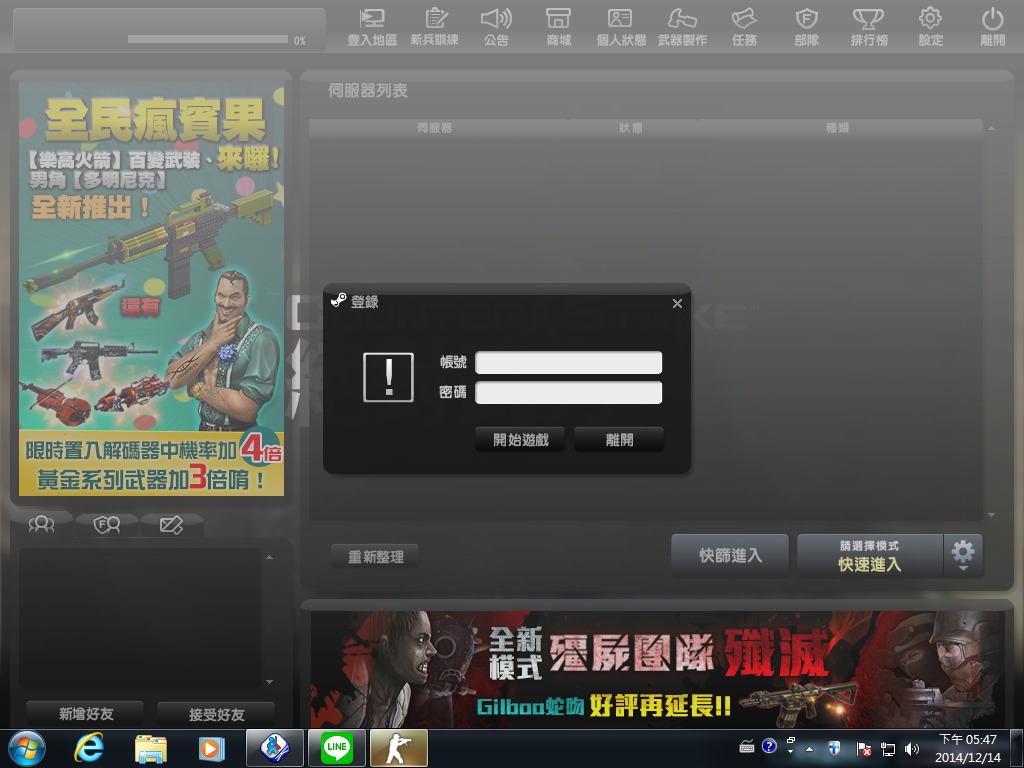This screenshot has height=768, width=1024.
Task: Open 武器製作 weapon crafting
Action: 682,27
